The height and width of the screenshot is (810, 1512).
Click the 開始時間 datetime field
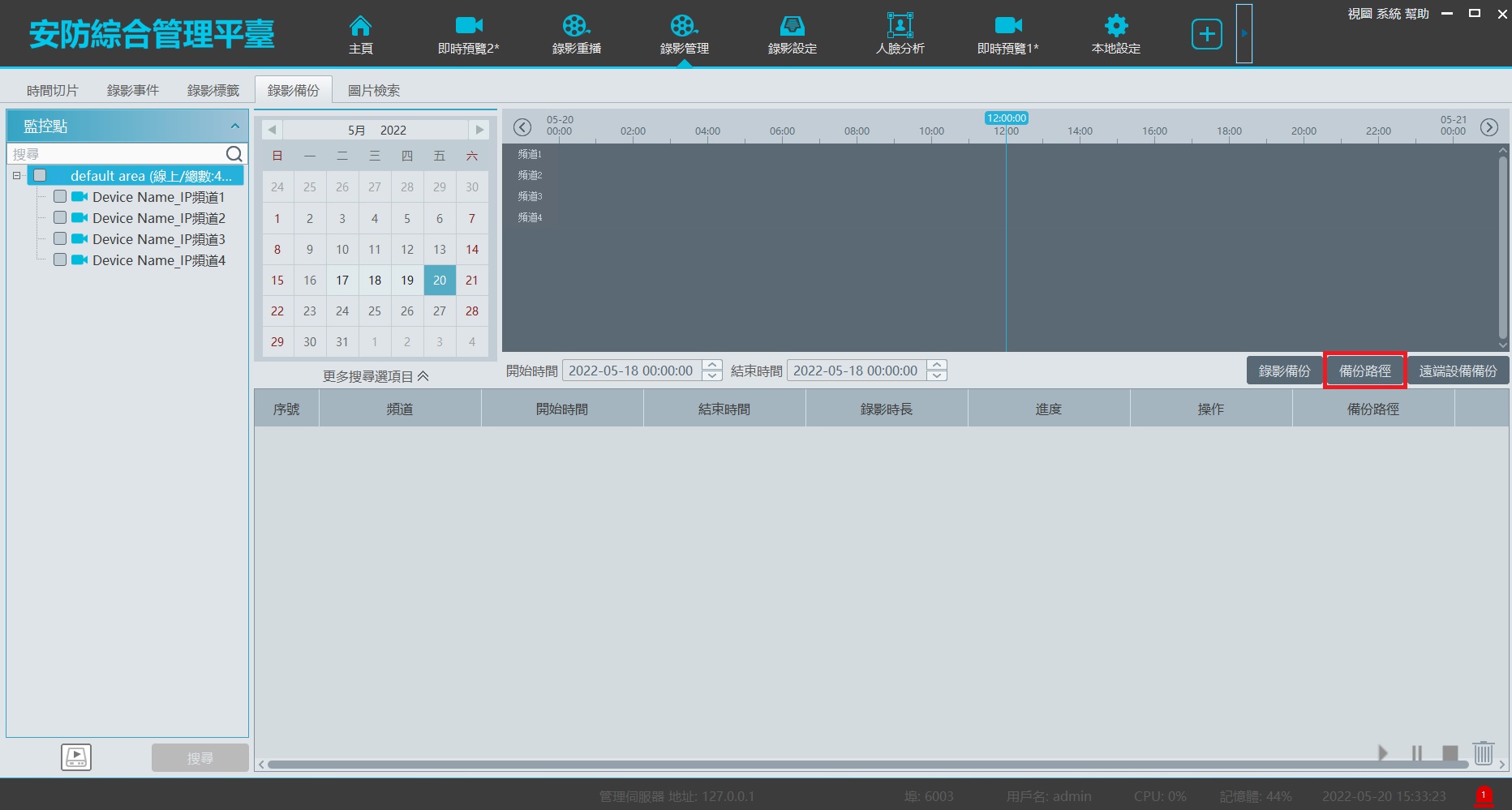(631, 371)
